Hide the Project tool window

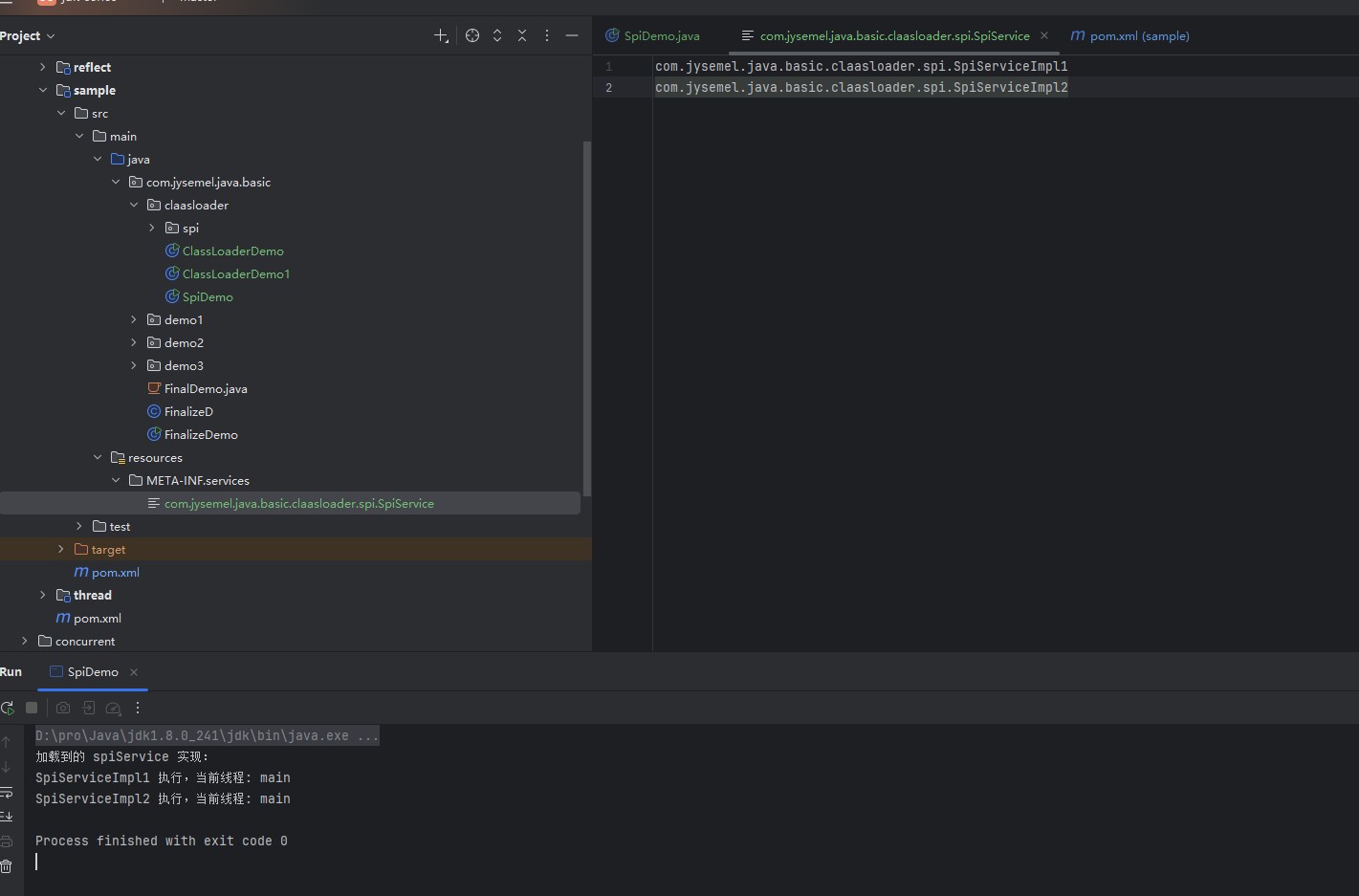[572, 35]
